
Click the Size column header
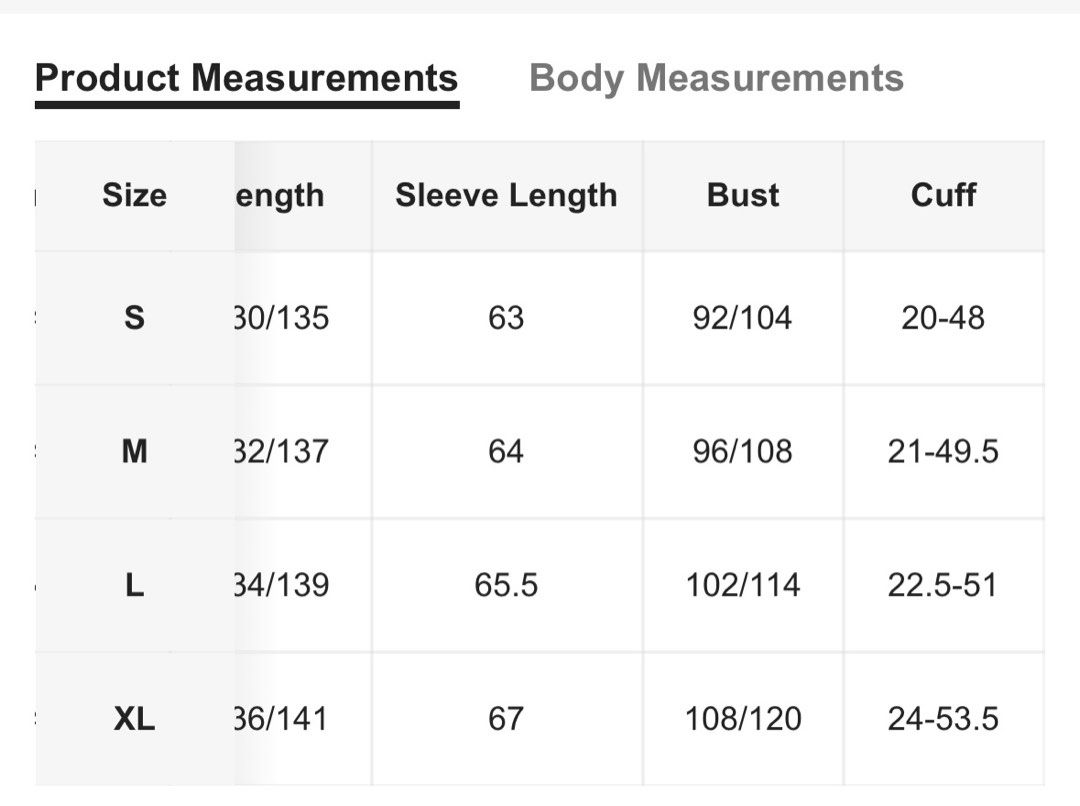point(134,195)
